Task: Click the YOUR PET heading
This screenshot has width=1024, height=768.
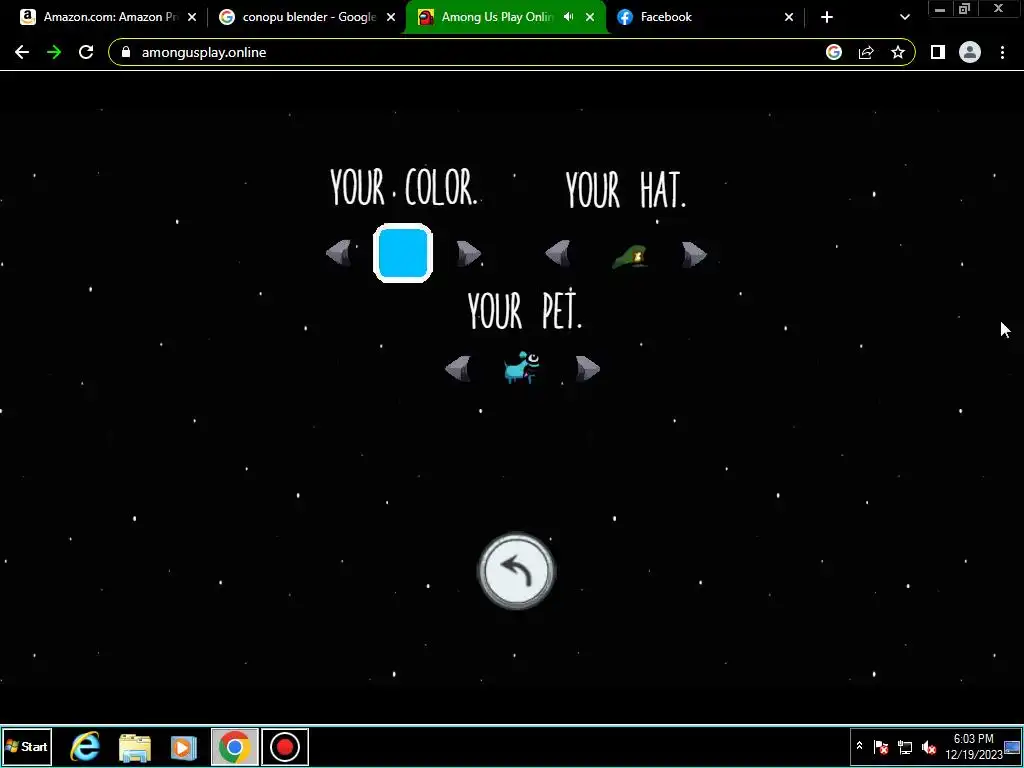Action: coord(524,310)
